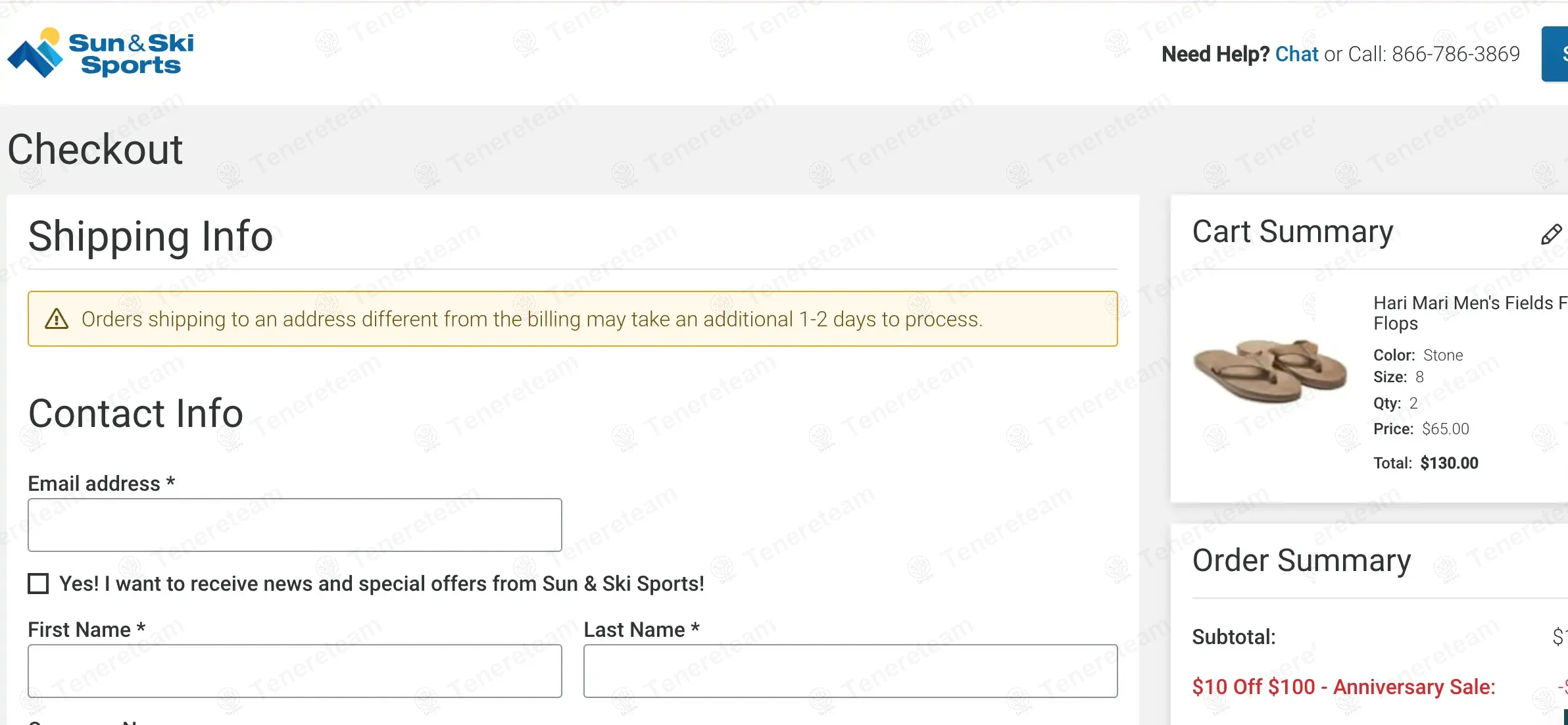Viewport: 1568px width, 725px height.
Task: Click the 866-786-3869 phone number
Action: pyautogui.click(x=1456, y=54)
